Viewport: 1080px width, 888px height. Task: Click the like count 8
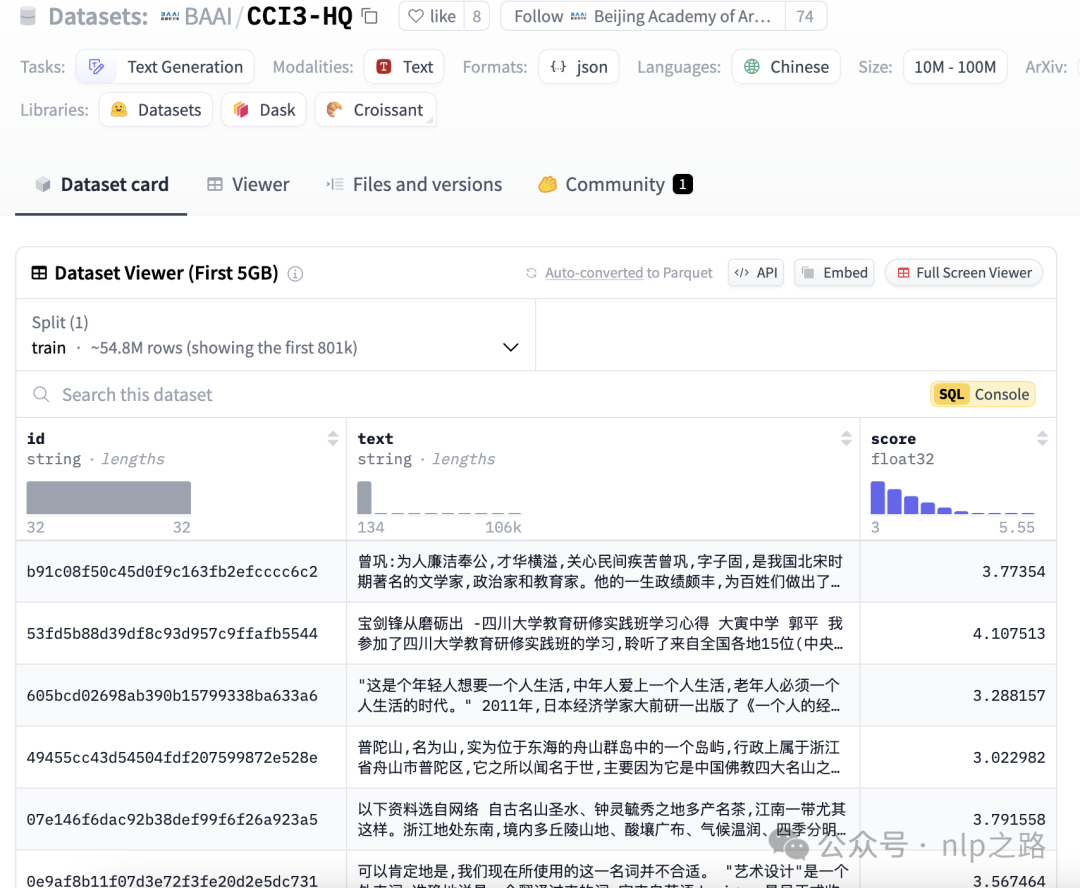[x=477, y=16]
